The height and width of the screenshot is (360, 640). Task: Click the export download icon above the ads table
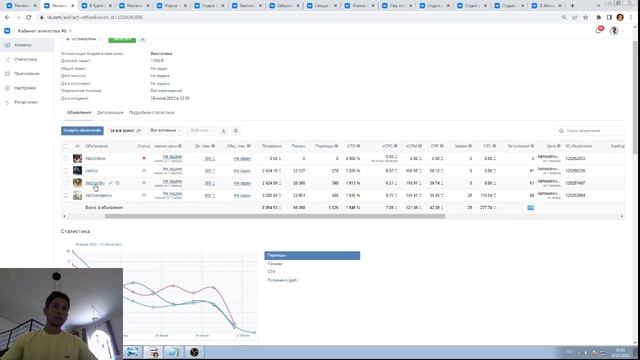click(223, 131)
